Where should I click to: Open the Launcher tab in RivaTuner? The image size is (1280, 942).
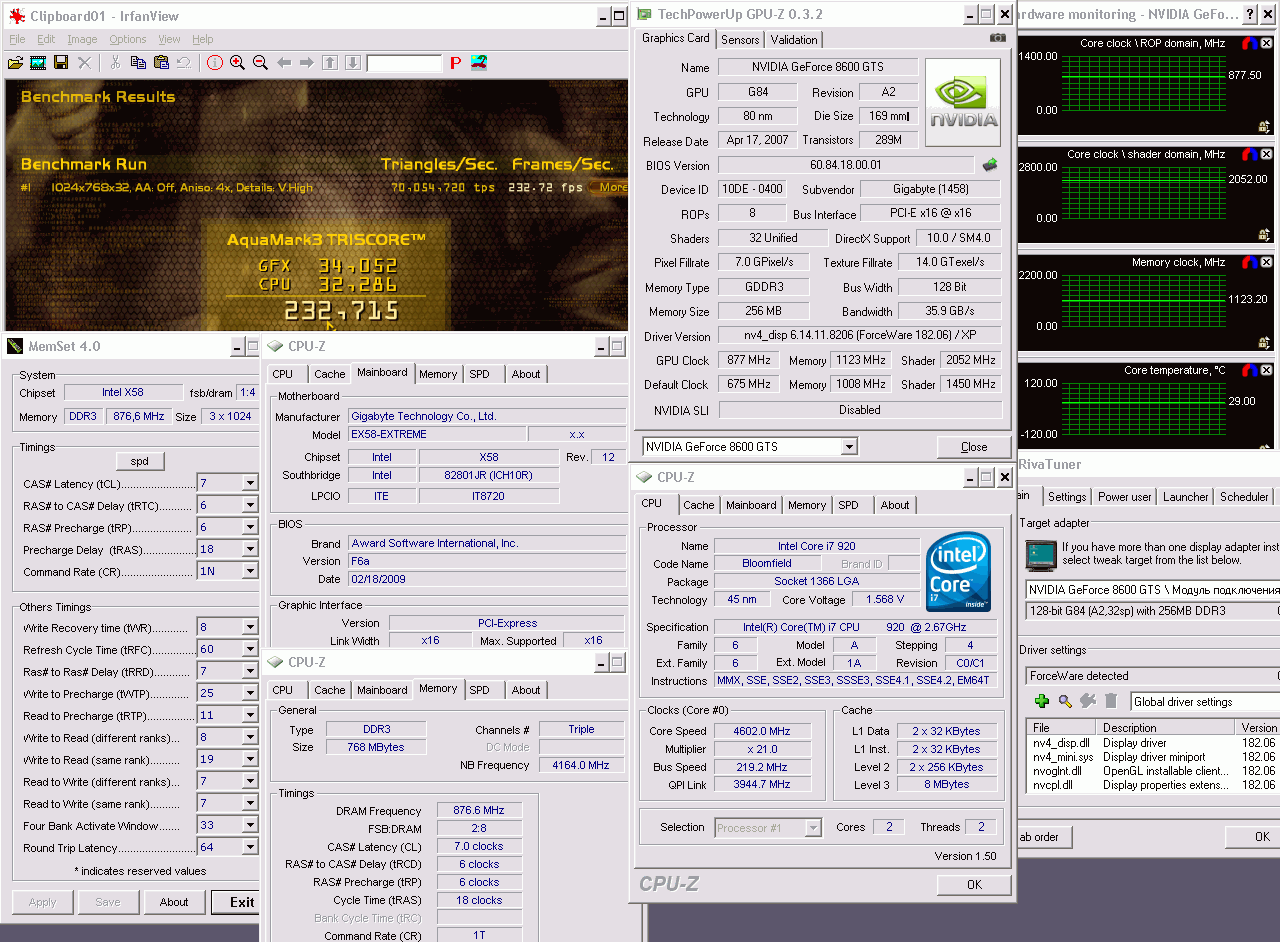[1186, 497]
